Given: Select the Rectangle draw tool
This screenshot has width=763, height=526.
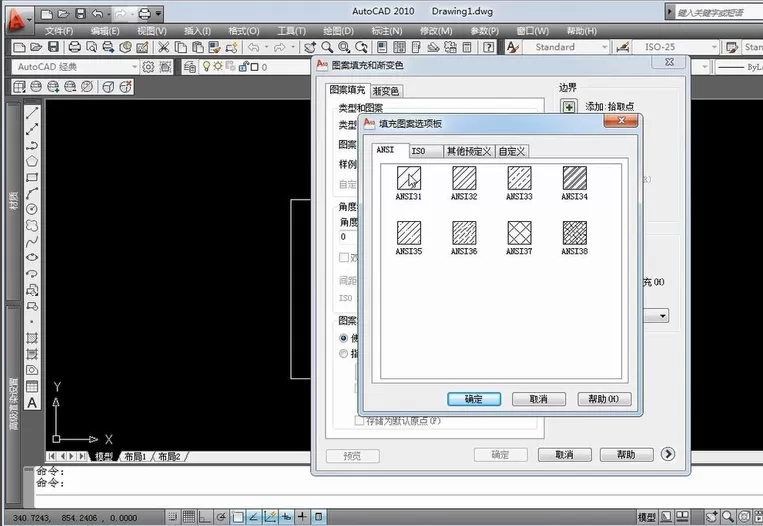Looking at the screenshot, I should (32, 177).
